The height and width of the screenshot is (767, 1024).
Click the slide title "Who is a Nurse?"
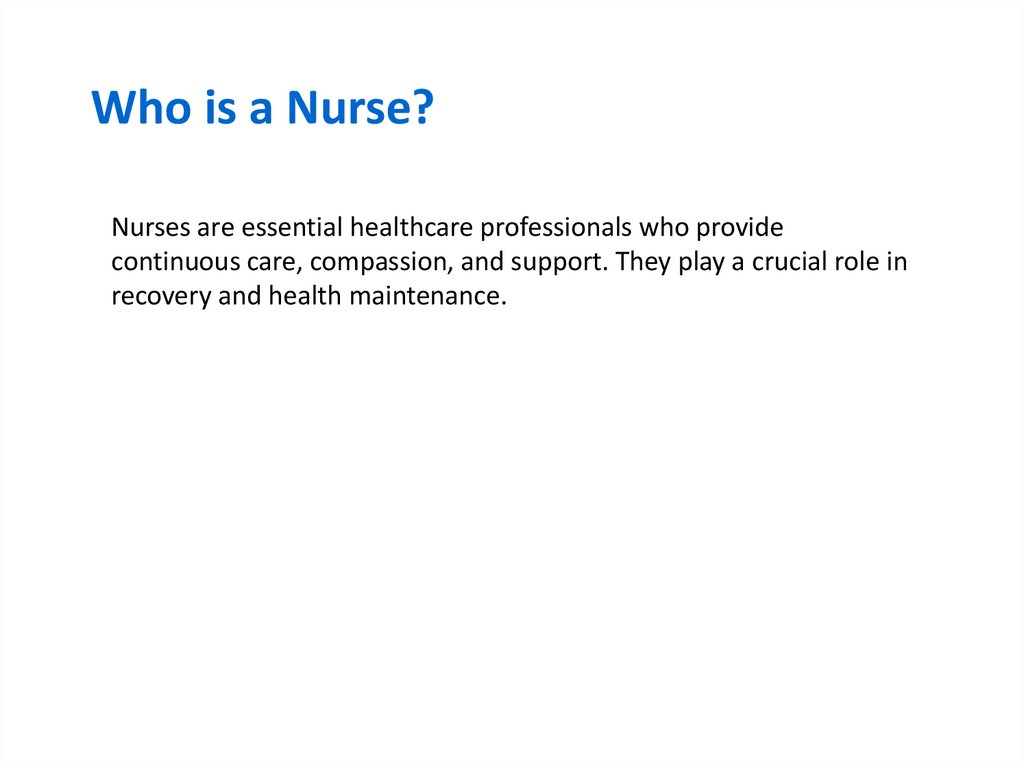[262, 109]
